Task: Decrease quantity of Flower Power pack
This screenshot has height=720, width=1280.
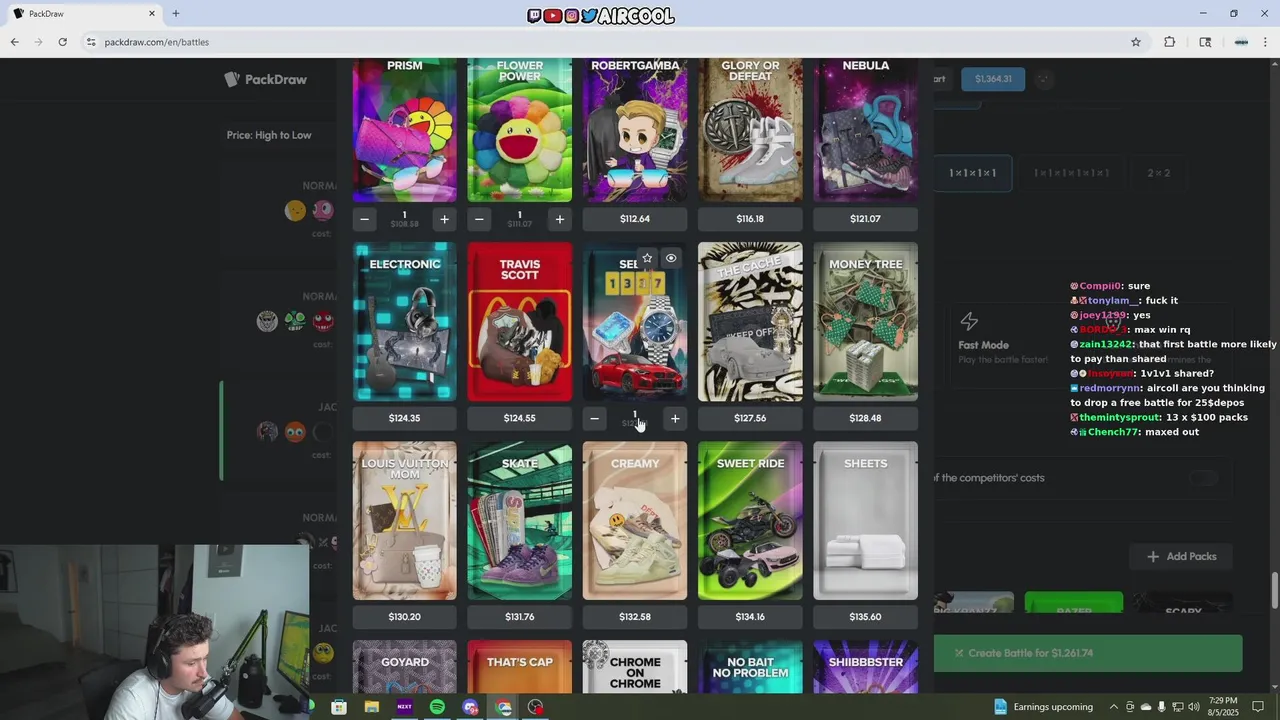Action: pyautogui.click(x=479, y=219)
